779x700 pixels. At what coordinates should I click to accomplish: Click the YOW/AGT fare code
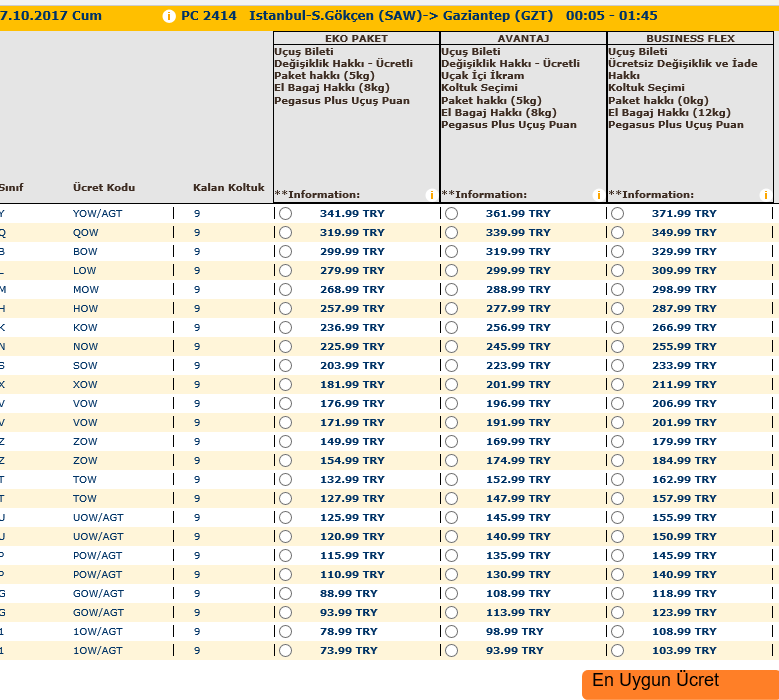click(97, 214)
